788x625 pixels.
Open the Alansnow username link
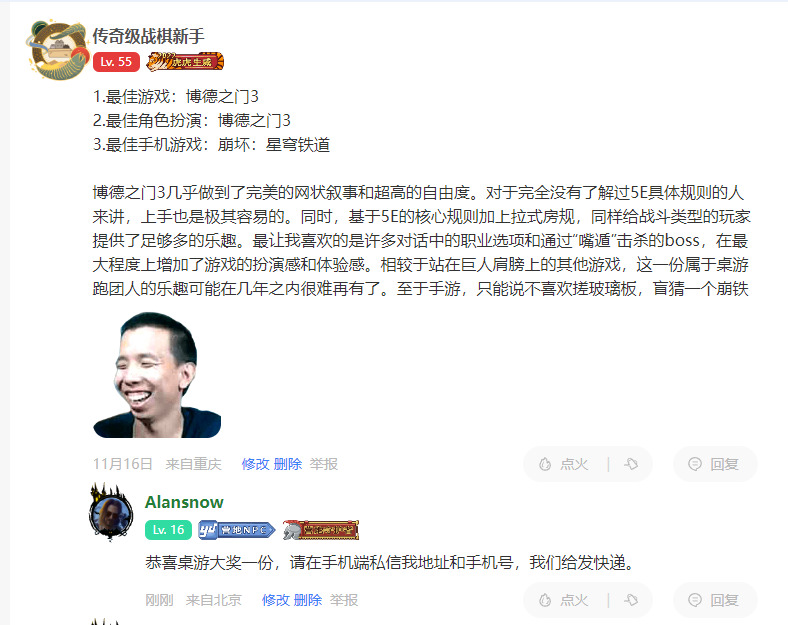pyautogui.click(x=184, y=502)
